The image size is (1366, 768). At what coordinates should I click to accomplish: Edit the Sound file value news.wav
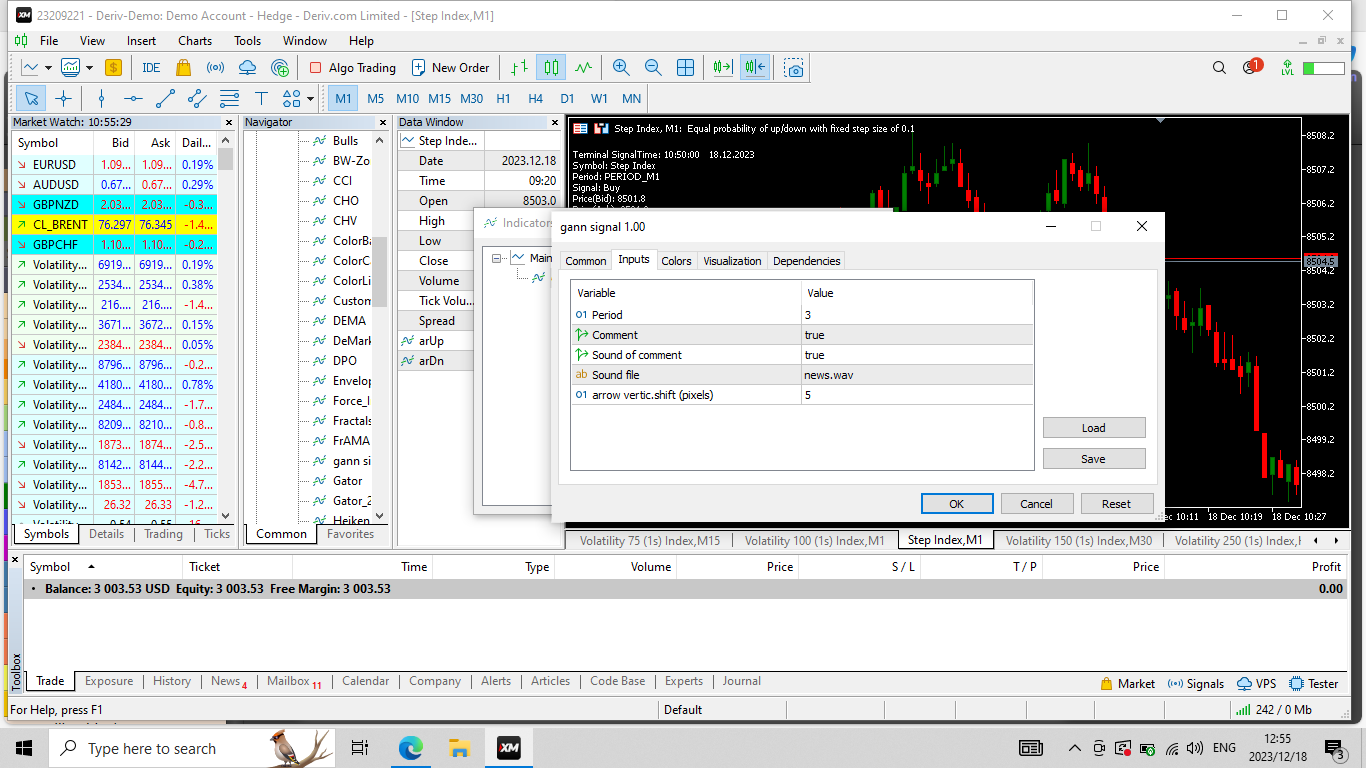click(917, 375)
